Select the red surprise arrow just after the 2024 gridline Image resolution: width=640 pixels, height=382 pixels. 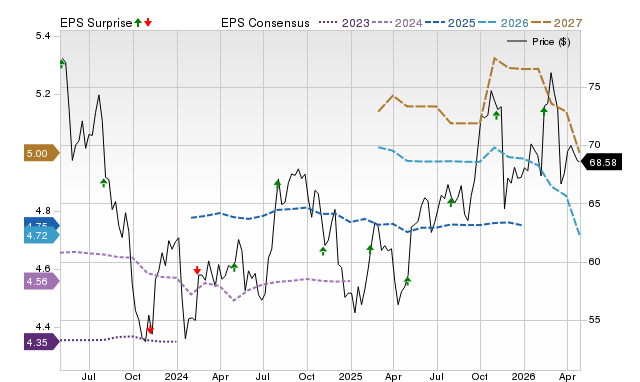pyautogui.click(x=197, y=270)
